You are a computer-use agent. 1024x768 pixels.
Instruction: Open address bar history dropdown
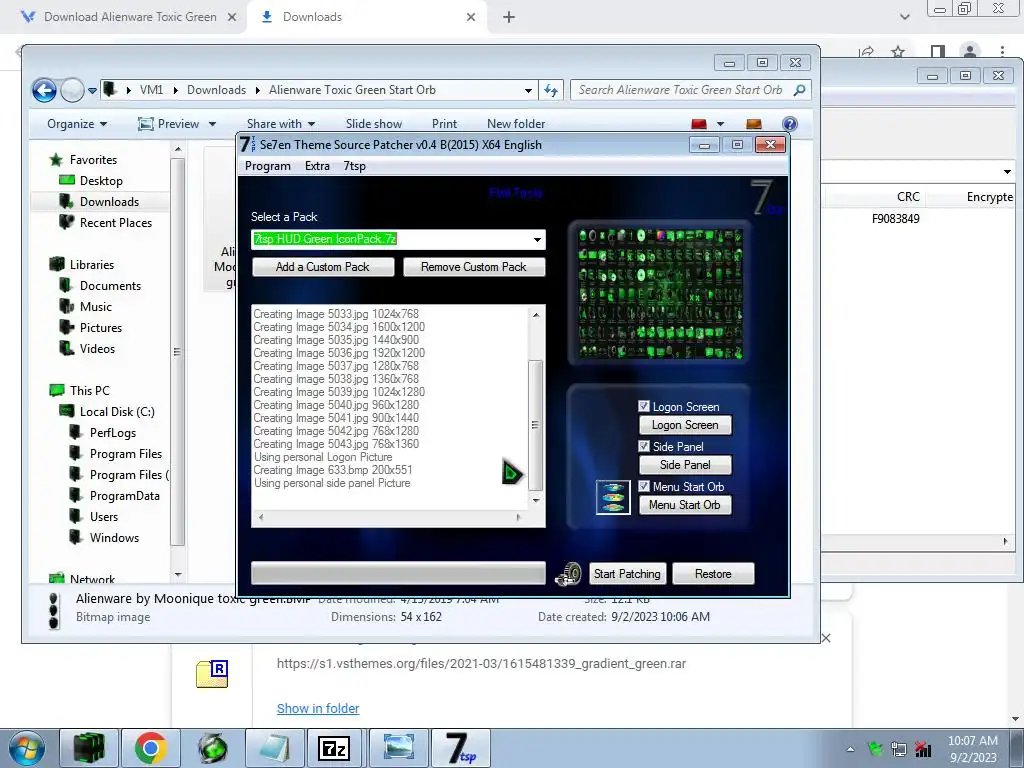(x=528, y=91)
